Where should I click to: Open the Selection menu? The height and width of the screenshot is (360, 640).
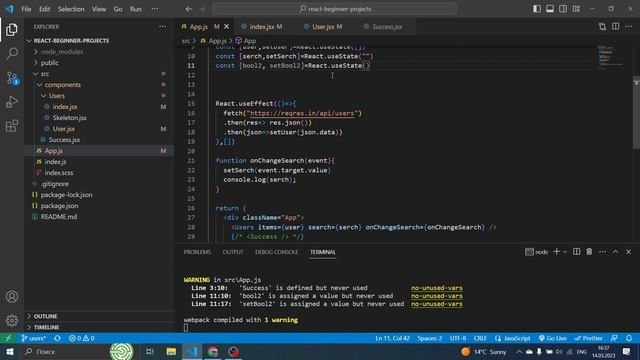(x=71, y=9)
